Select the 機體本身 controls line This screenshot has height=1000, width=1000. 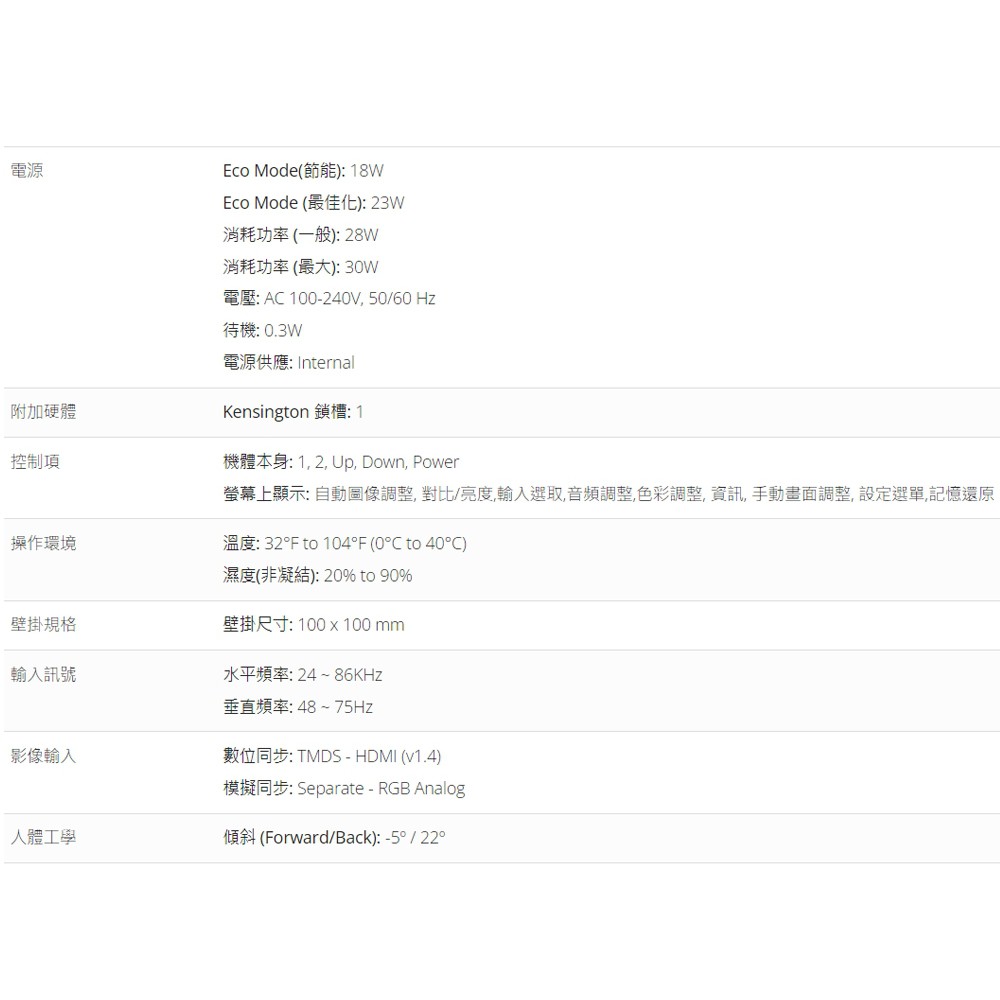(341, 462)
